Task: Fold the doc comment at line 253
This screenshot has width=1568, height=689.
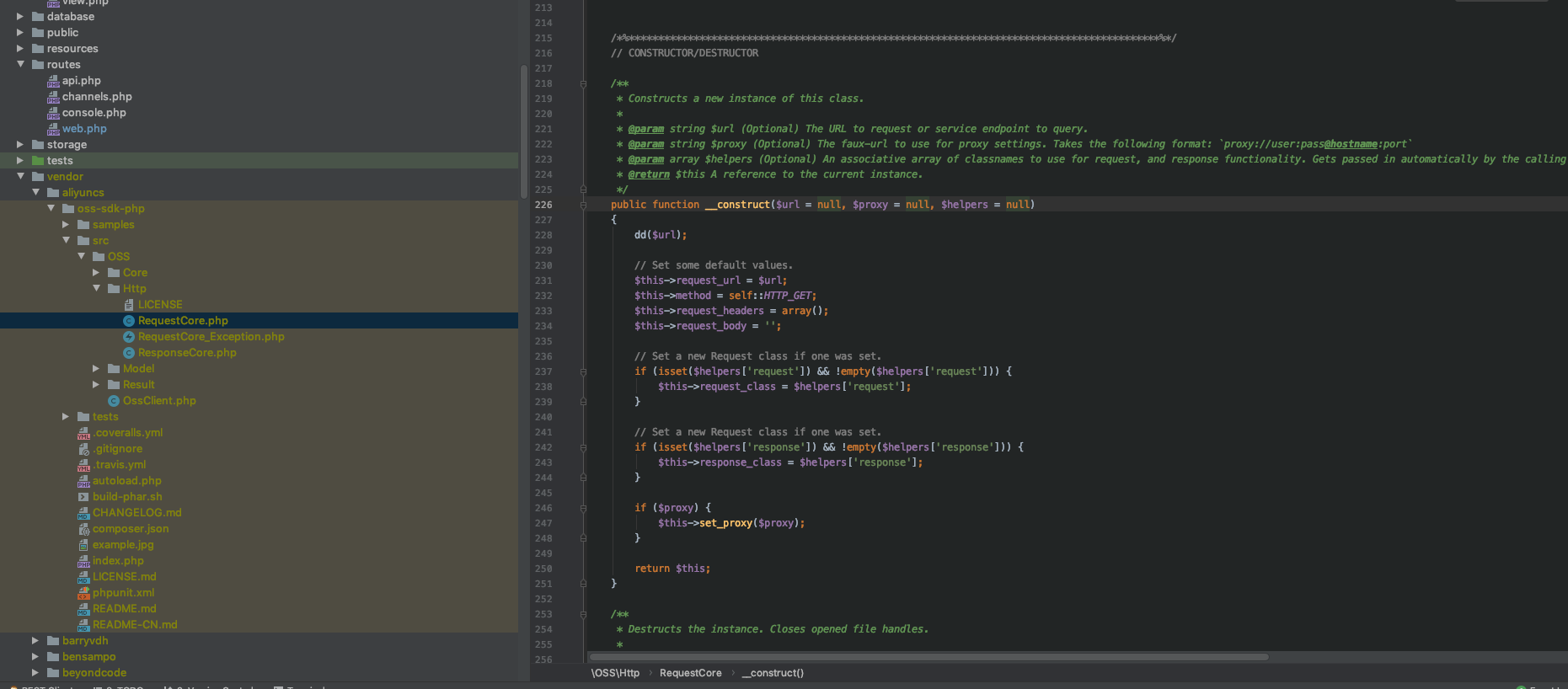Action: click(x=583, y=614)
